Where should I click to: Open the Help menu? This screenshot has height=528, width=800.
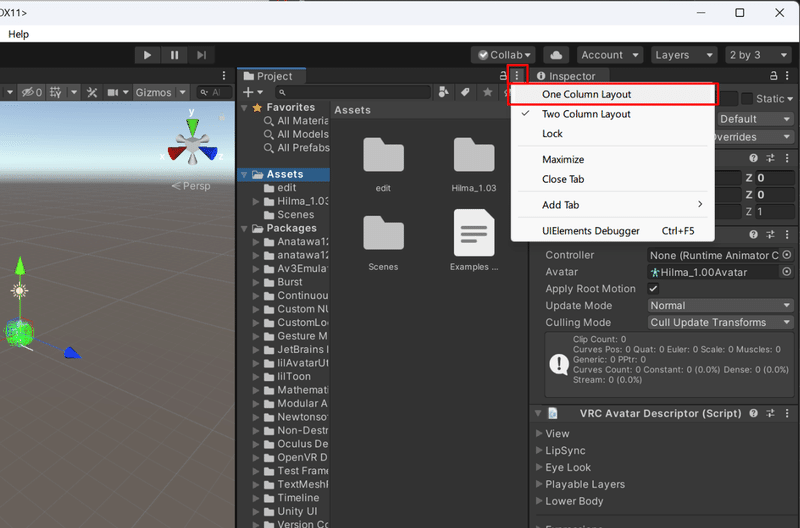(18, 34)
